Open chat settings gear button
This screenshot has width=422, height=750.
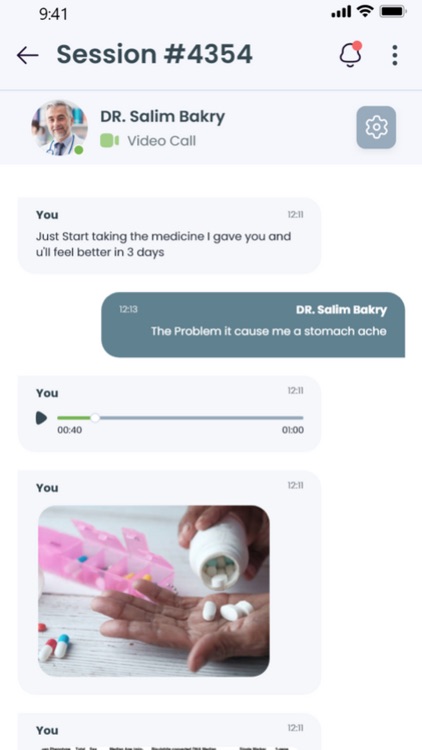[376, 127]
